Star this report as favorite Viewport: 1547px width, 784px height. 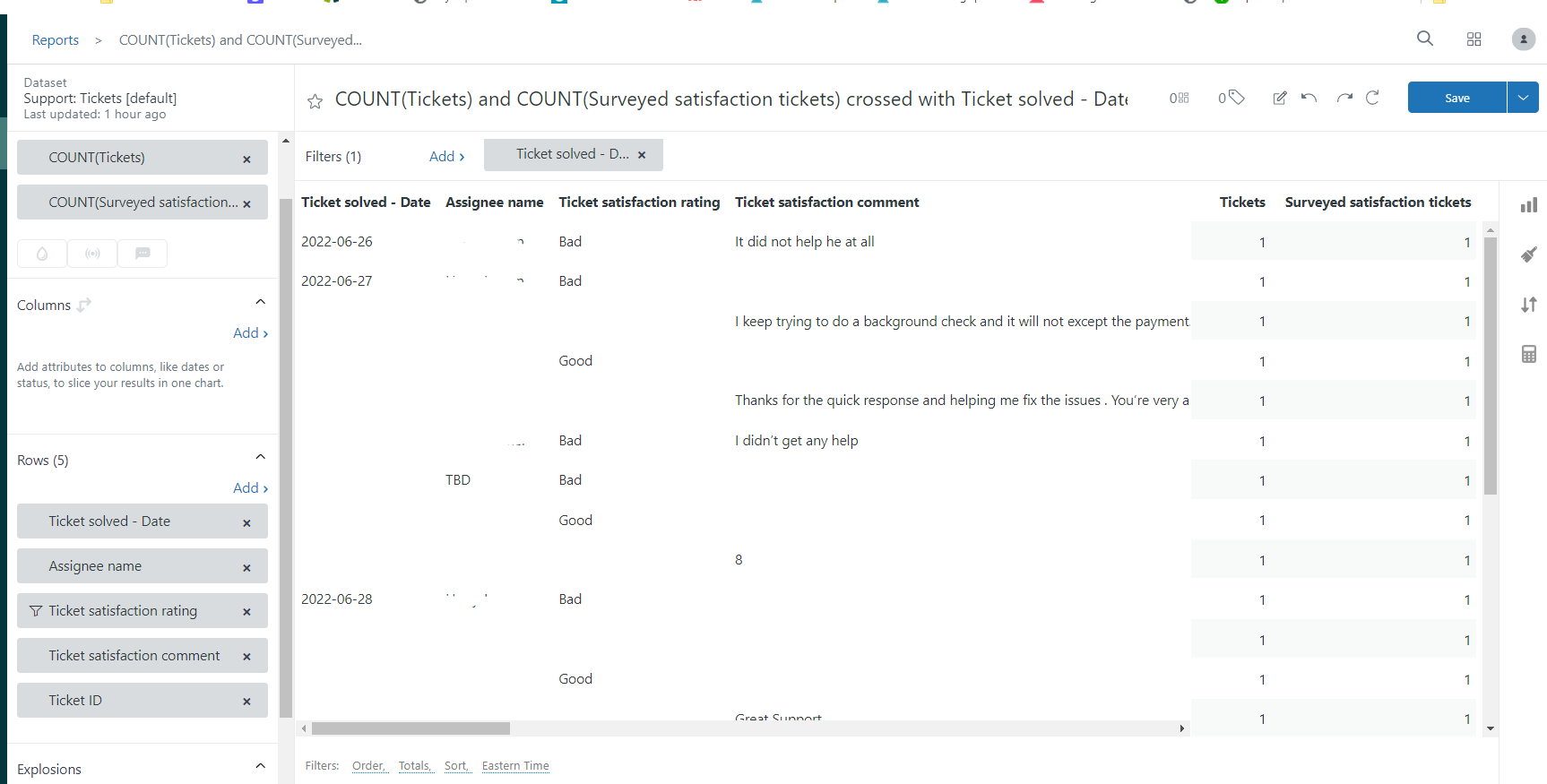coord(315,101)
